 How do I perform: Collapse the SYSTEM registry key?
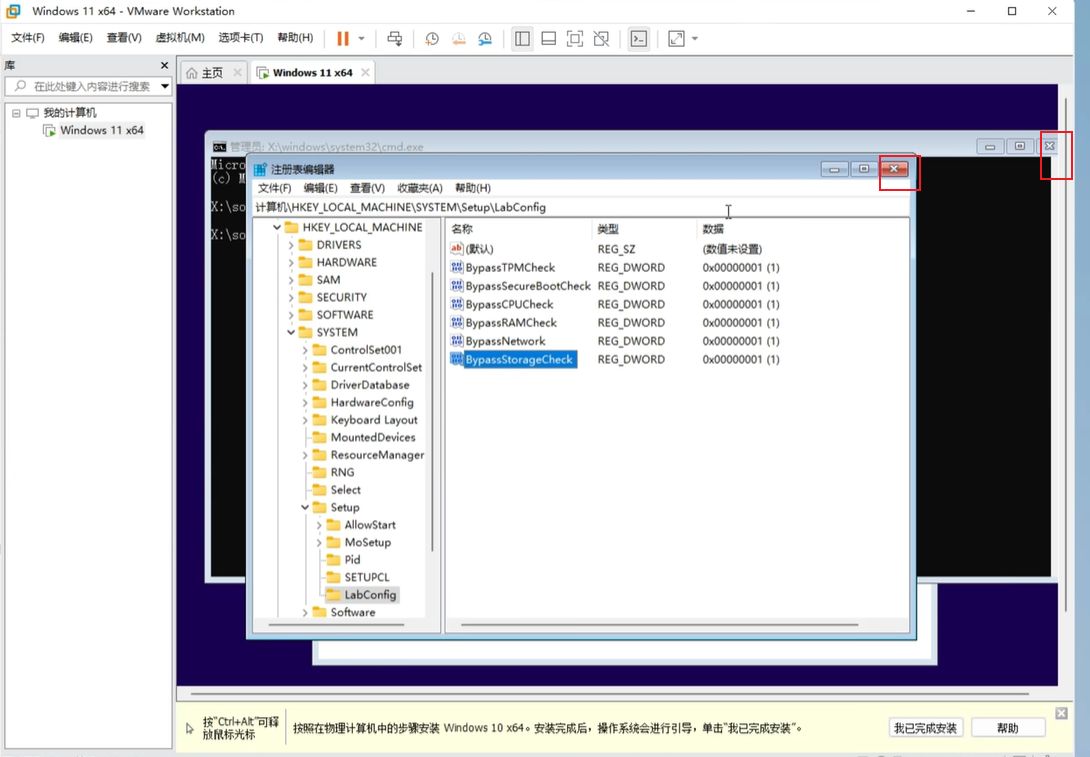tap(292, 333)
